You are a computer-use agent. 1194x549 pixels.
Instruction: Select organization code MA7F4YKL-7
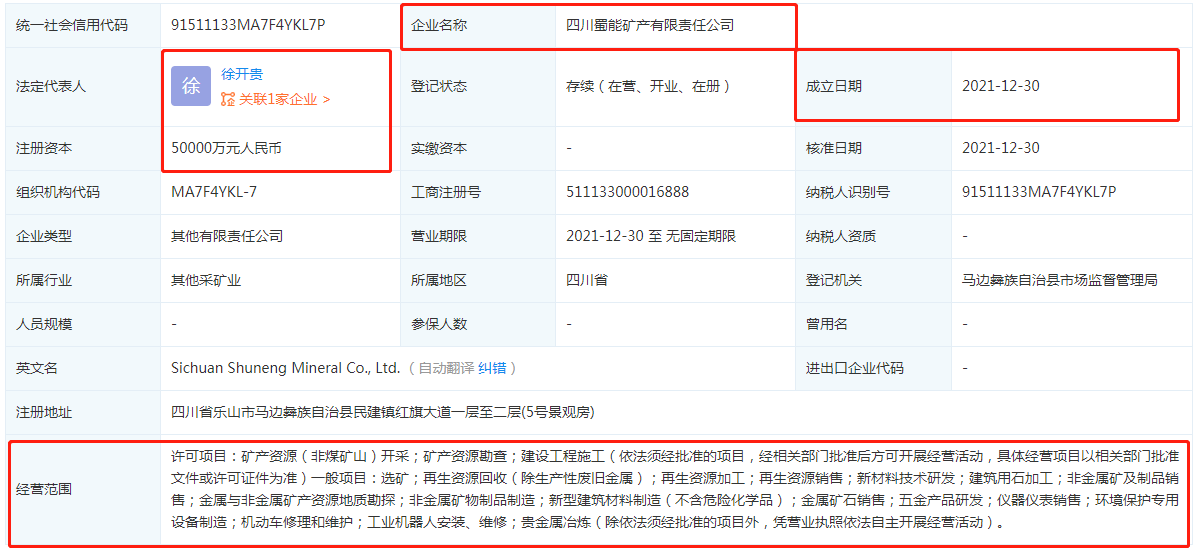tap(214, 192)
